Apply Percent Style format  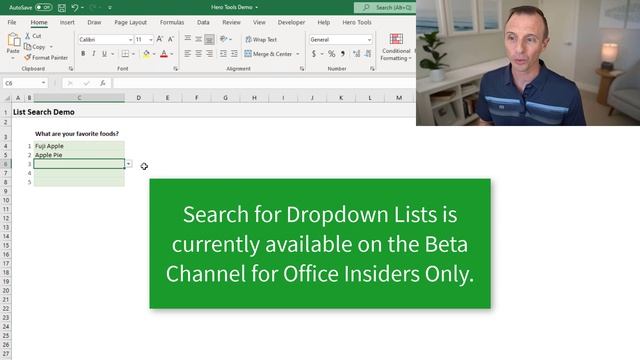(x=331, y=53)
